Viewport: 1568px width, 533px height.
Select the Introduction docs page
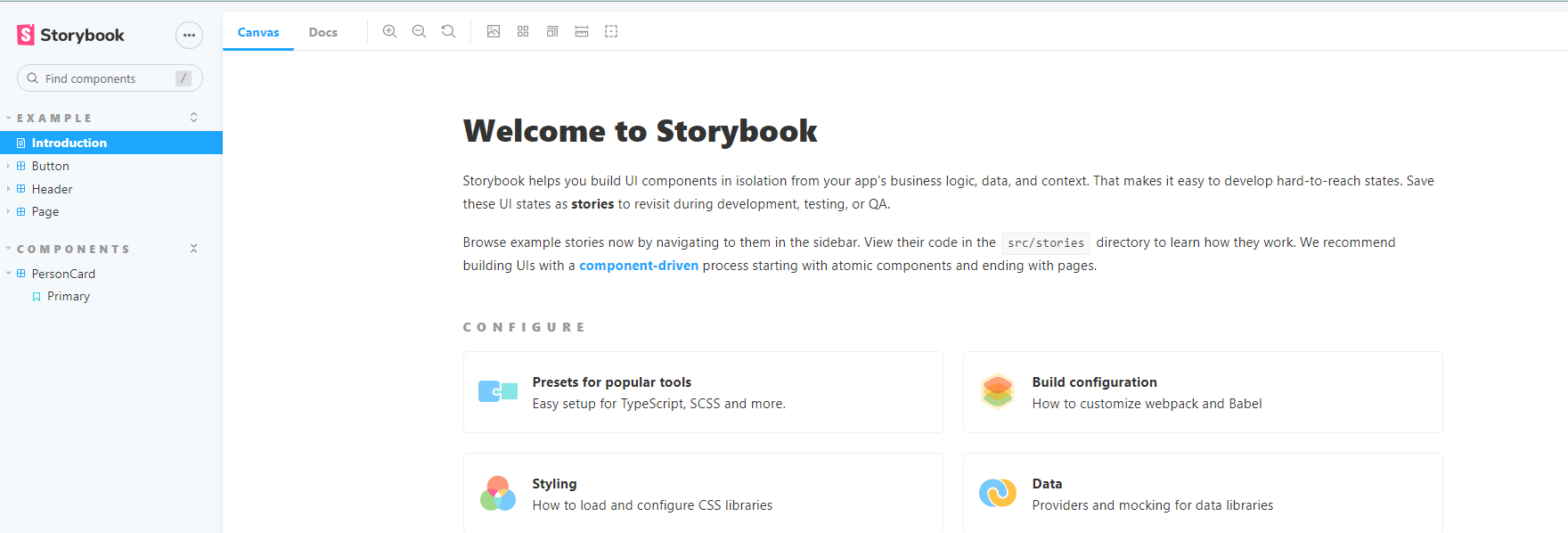click(x=111, y=143)
